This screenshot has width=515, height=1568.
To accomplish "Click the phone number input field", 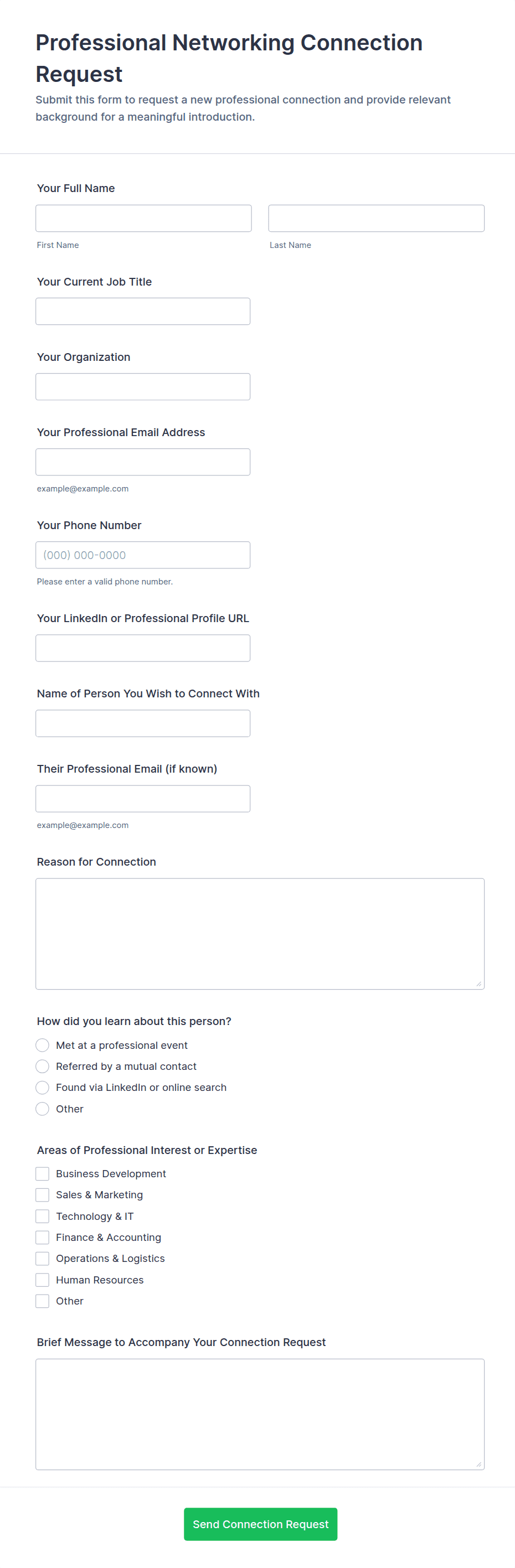I will pos(142,555).
